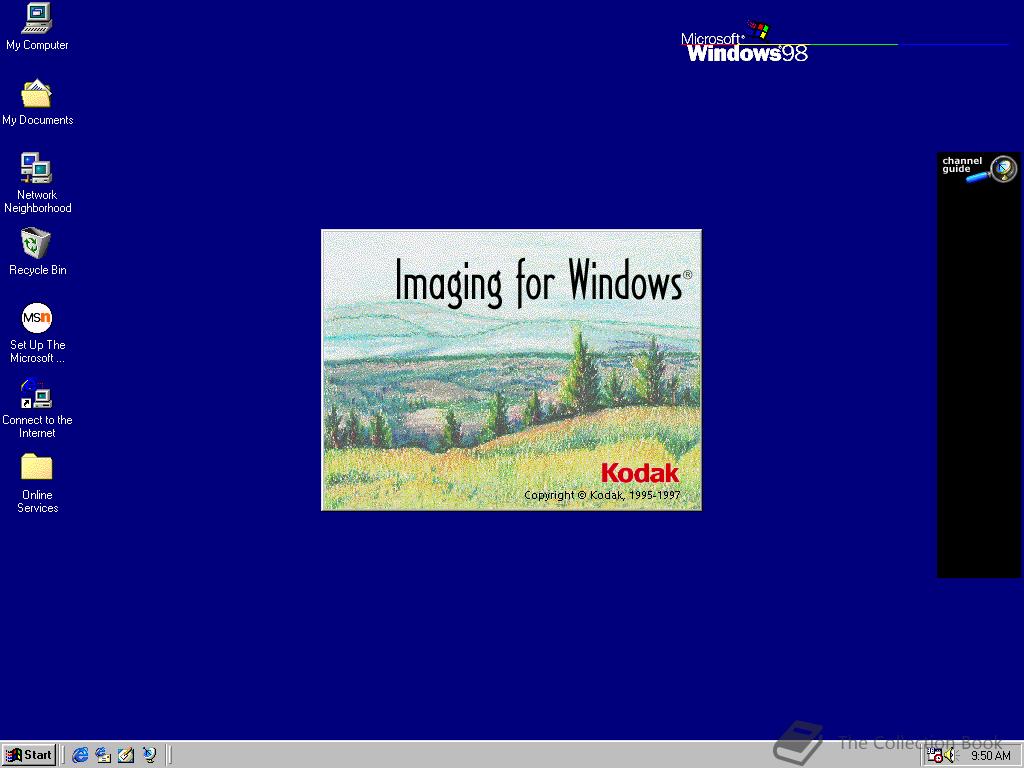The height and width of the screenshot is (768, 1024).
Task: Click the Task Scheduler tray icon
Action: click(x=935, y=756)
